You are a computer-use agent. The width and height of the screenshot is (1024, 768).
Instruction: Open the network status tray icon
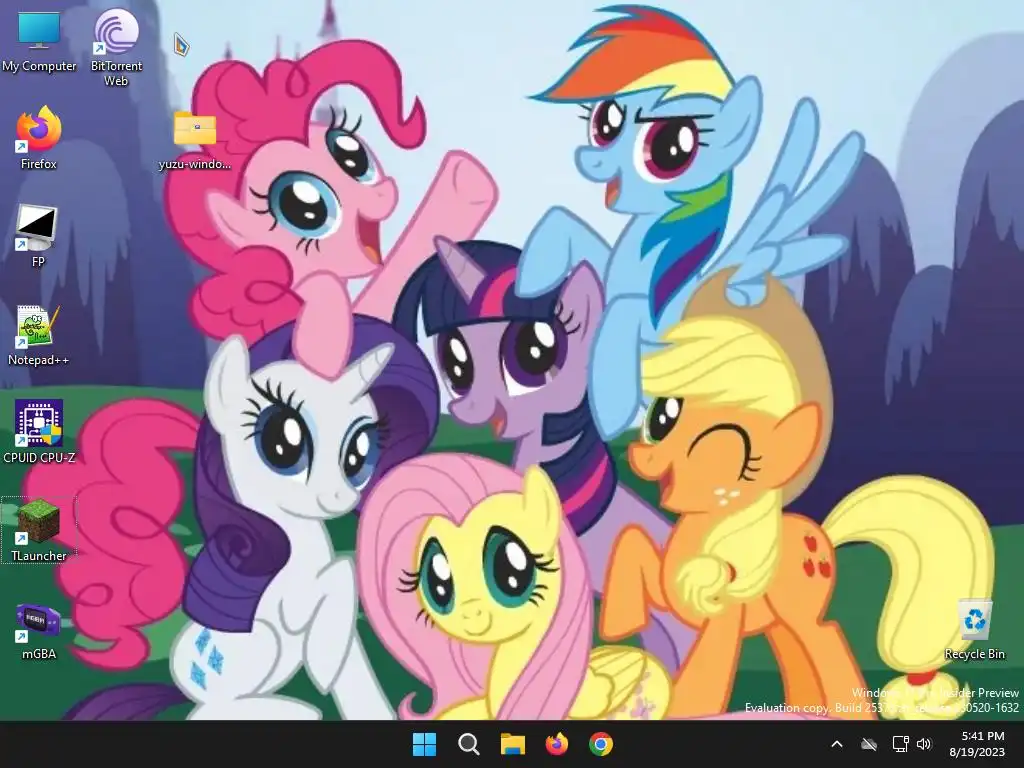click(901, 744)
